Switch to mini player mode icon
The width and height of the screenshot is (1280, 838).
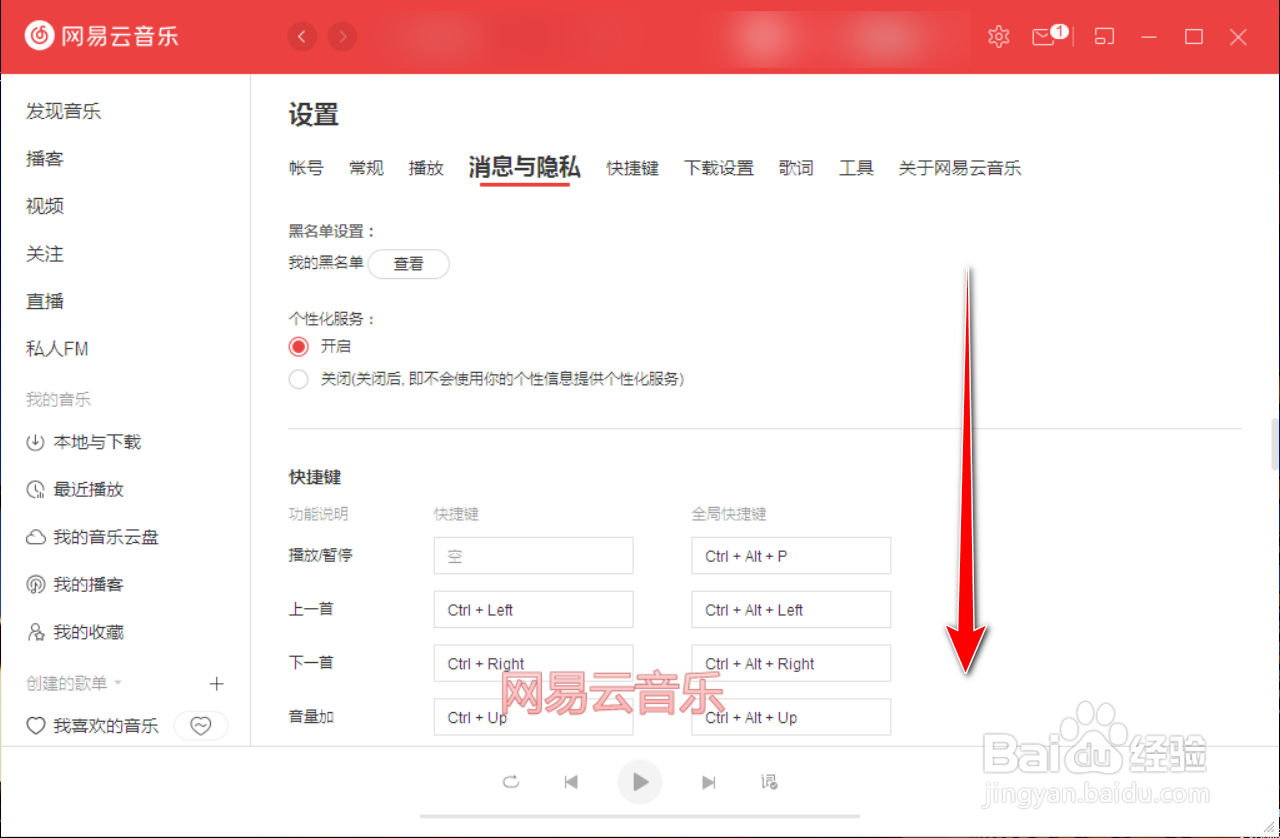pos(1104,37)
